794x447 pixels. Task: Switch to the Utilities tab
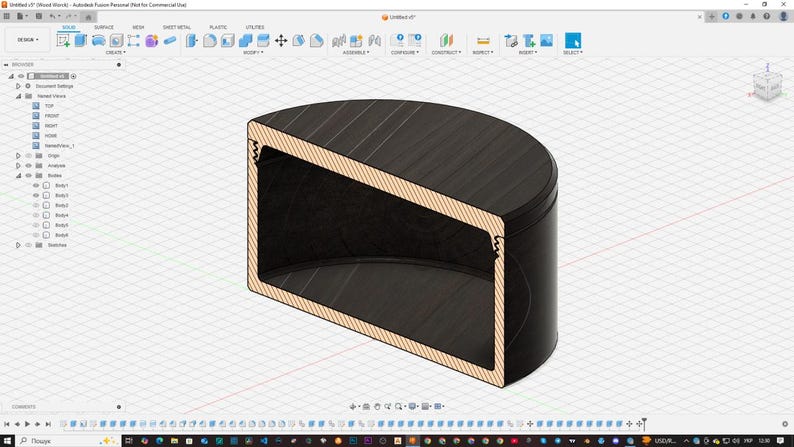point(255,27)
